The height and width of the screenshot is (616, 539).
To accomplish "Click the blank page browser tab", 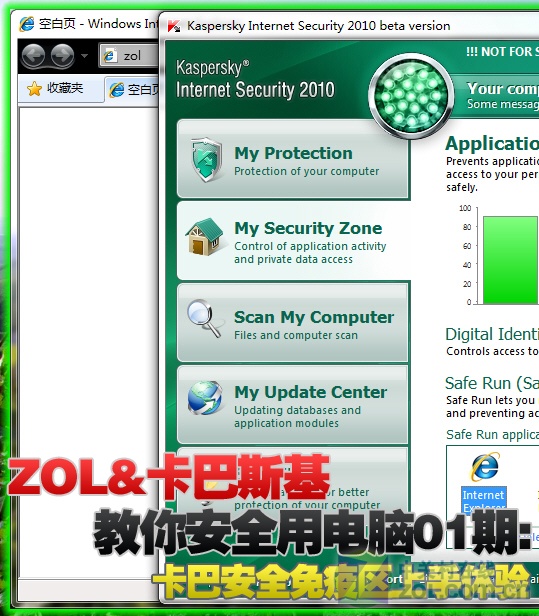I will (x=132, y=90).
